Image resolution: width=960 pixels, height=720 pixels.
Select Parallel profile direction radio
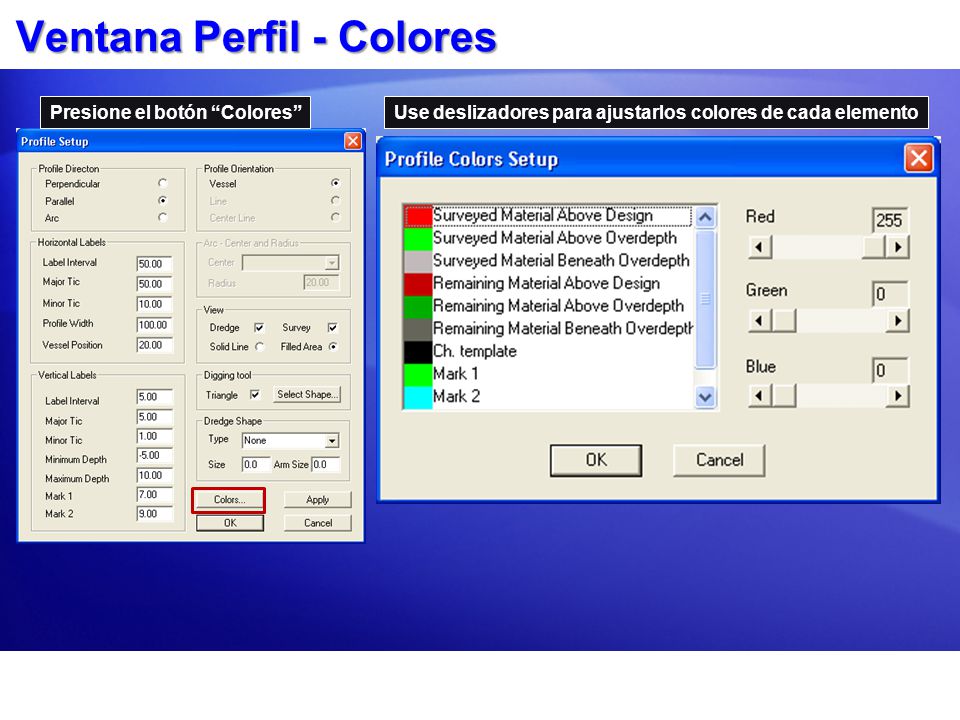(x=162, y=200)
